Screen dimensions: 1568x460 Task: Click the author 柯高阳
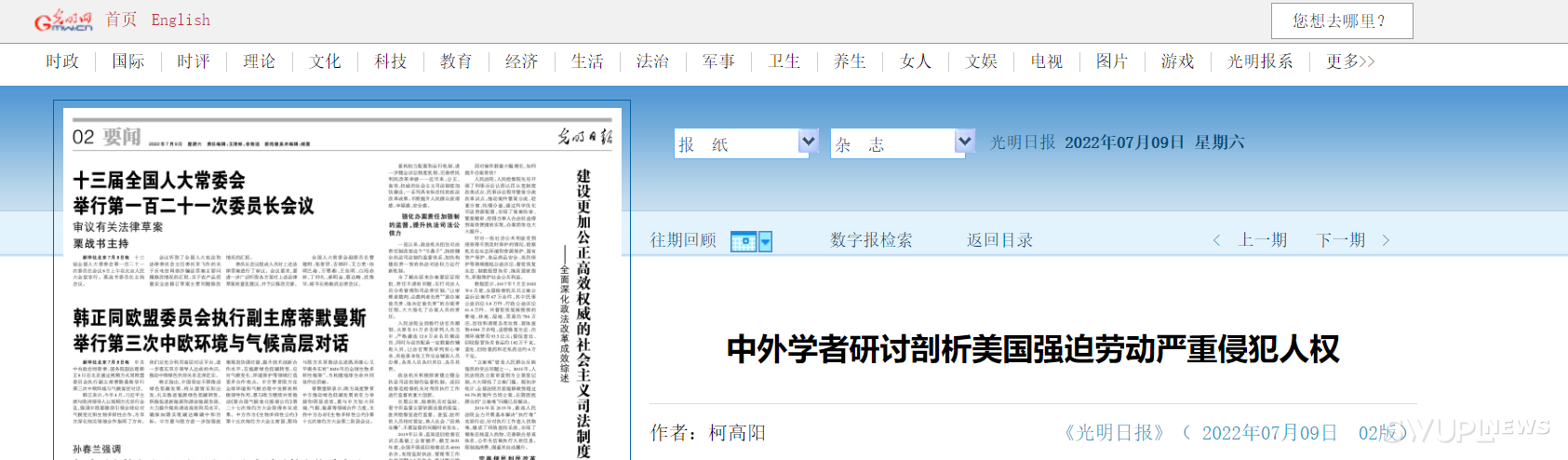pyautogui.click(x=737, y=433)
